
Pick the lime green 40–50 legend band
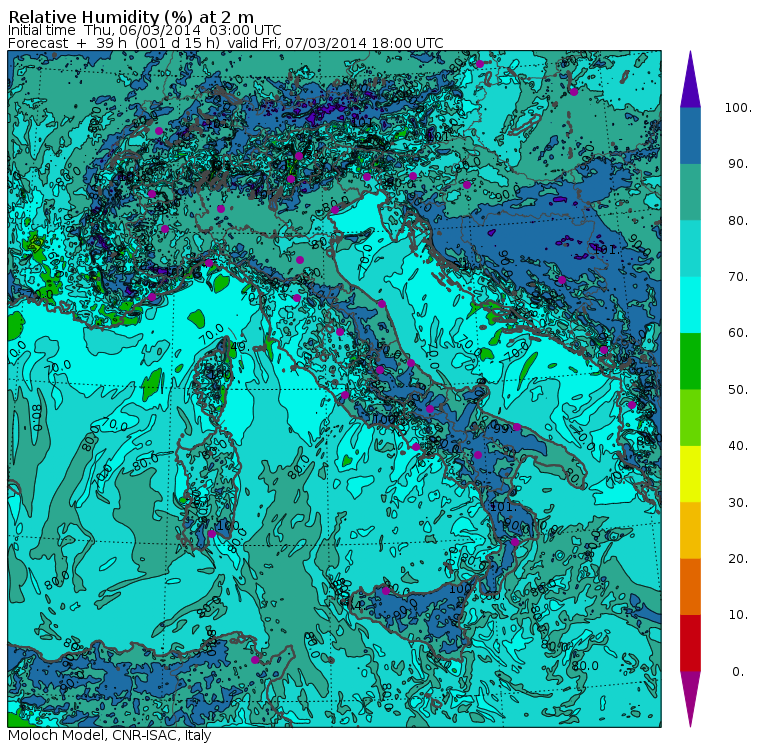coord(690,417)
